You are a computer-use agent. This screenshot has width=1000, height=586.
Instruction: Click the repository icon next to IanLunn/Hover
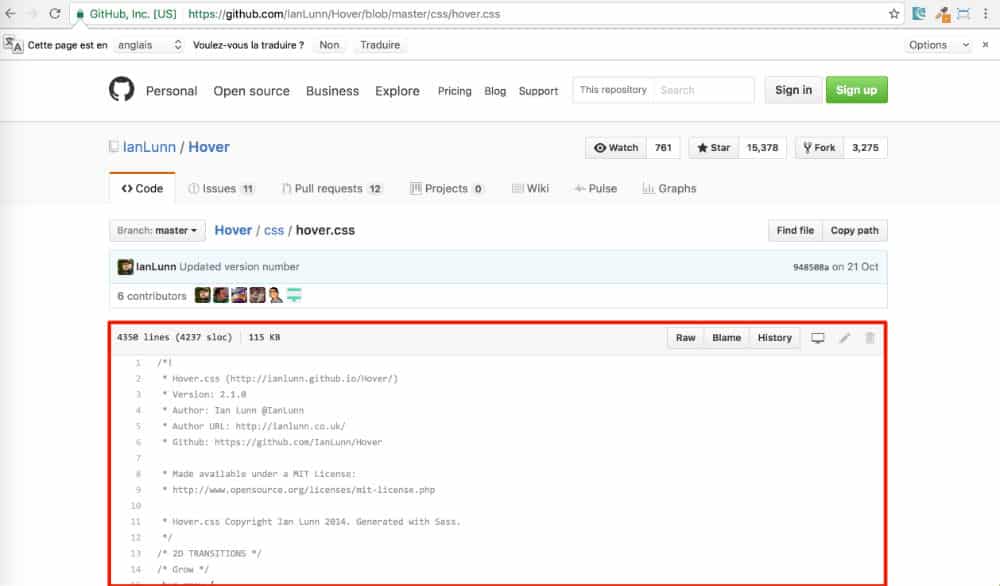[x=114, y=146]
